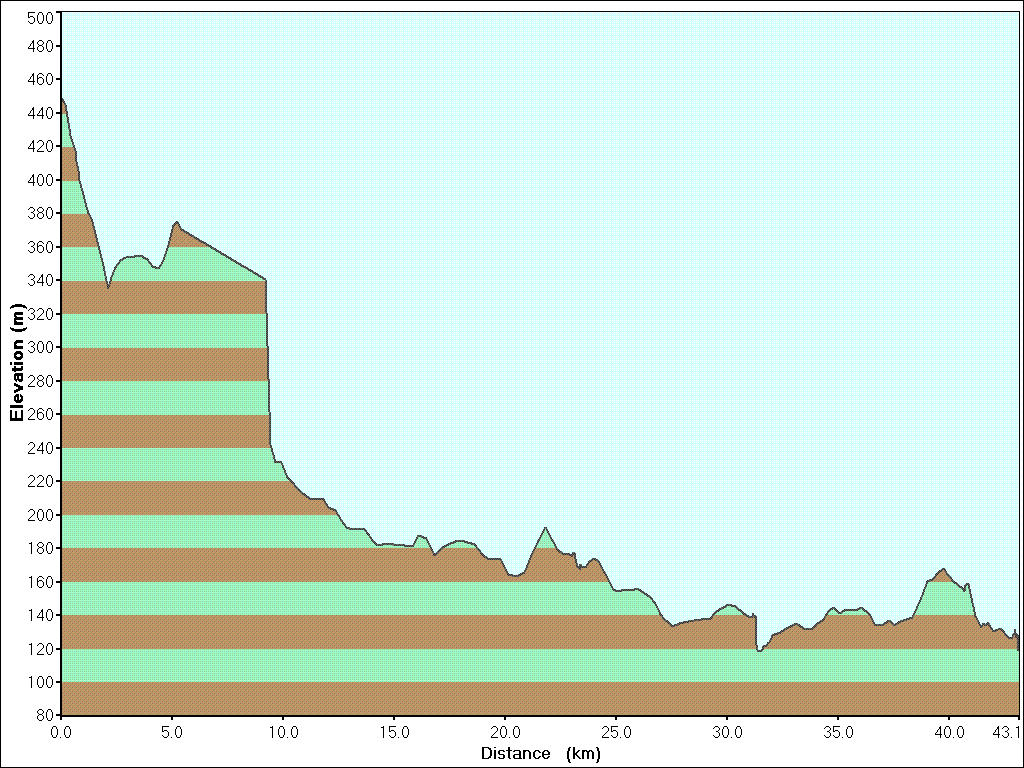Screen dimensions: 1024x768
Task: Click the "Distance (km)" horizontal axis title
Action: 540,753
